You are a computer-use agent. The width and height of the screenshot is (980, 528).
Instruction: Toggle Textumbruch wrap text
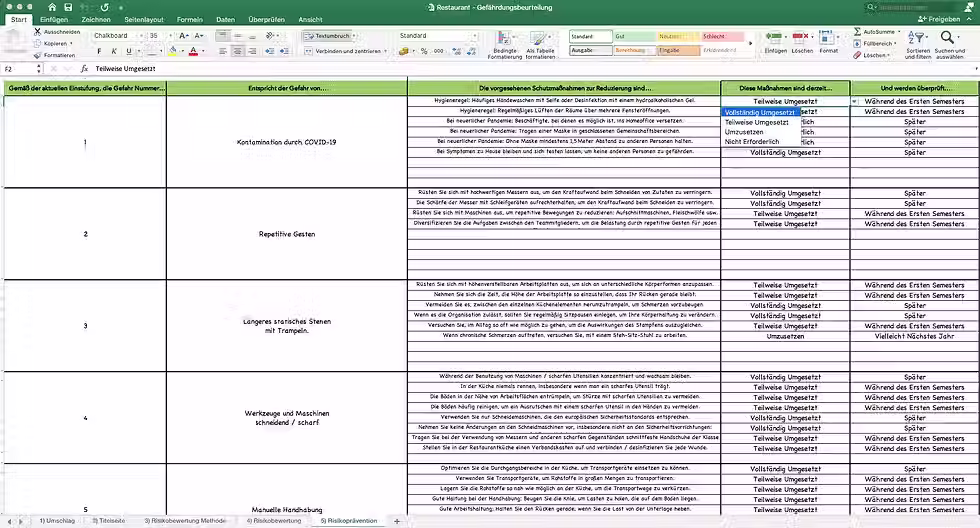click(x=328, y=36)
